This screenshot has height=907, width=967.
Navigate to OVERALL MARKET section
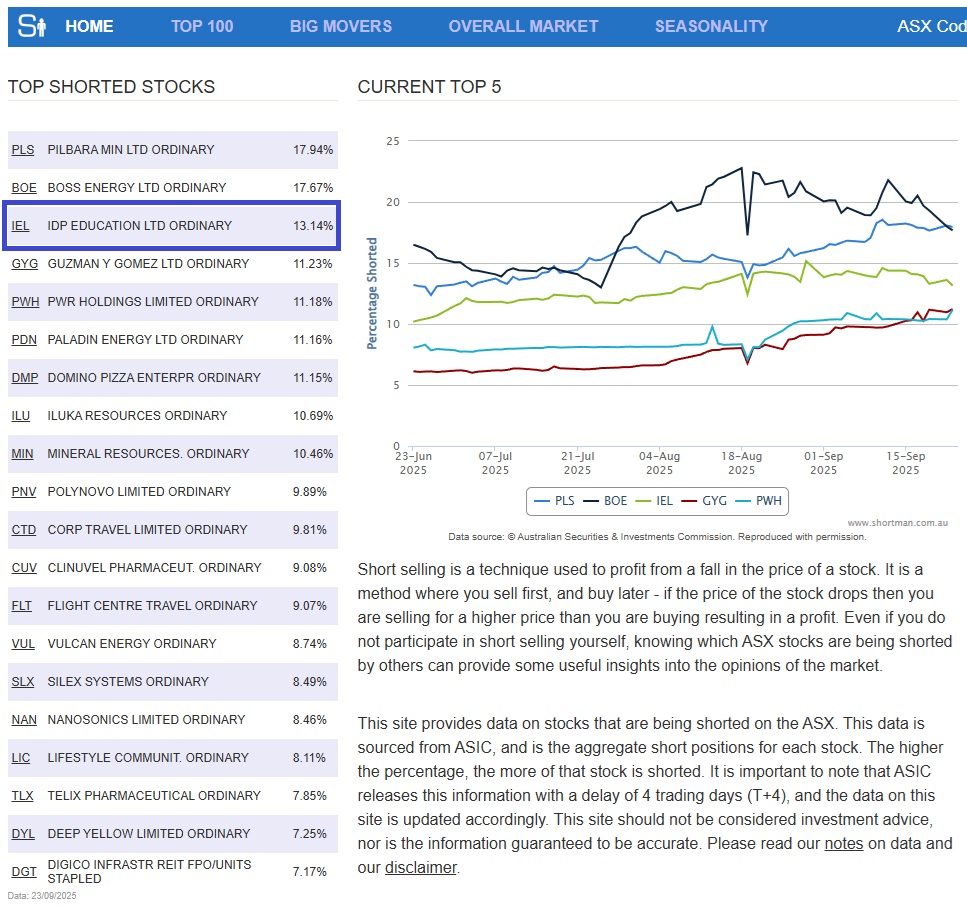tap(523, 27)
